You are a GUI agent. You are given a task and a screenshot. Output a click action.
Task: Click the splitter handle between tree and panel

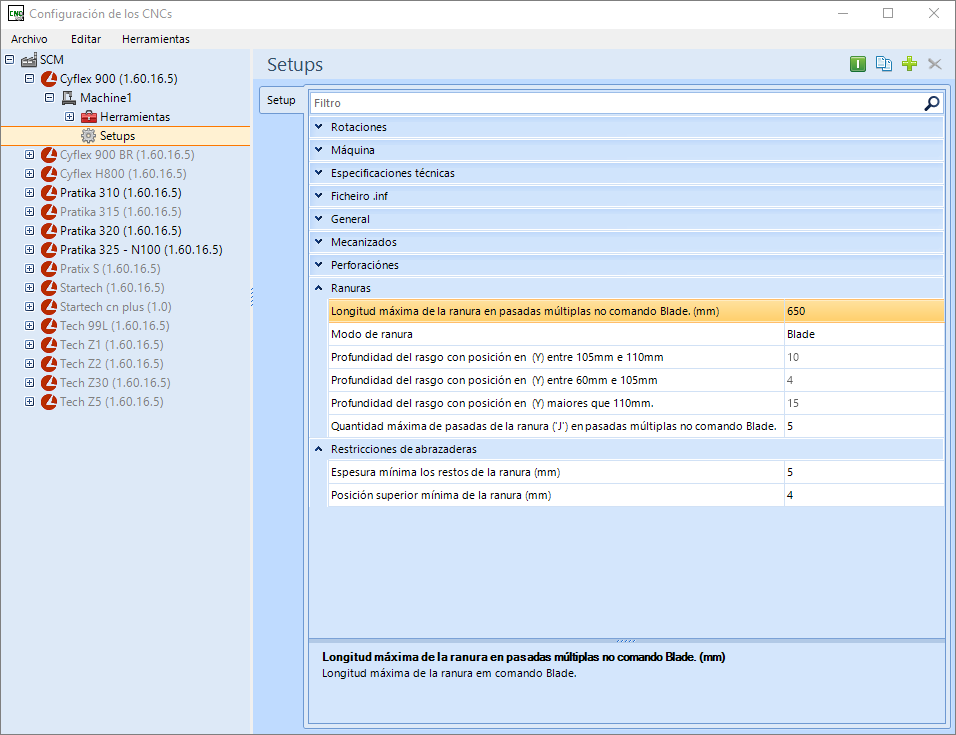coord(252,297)
